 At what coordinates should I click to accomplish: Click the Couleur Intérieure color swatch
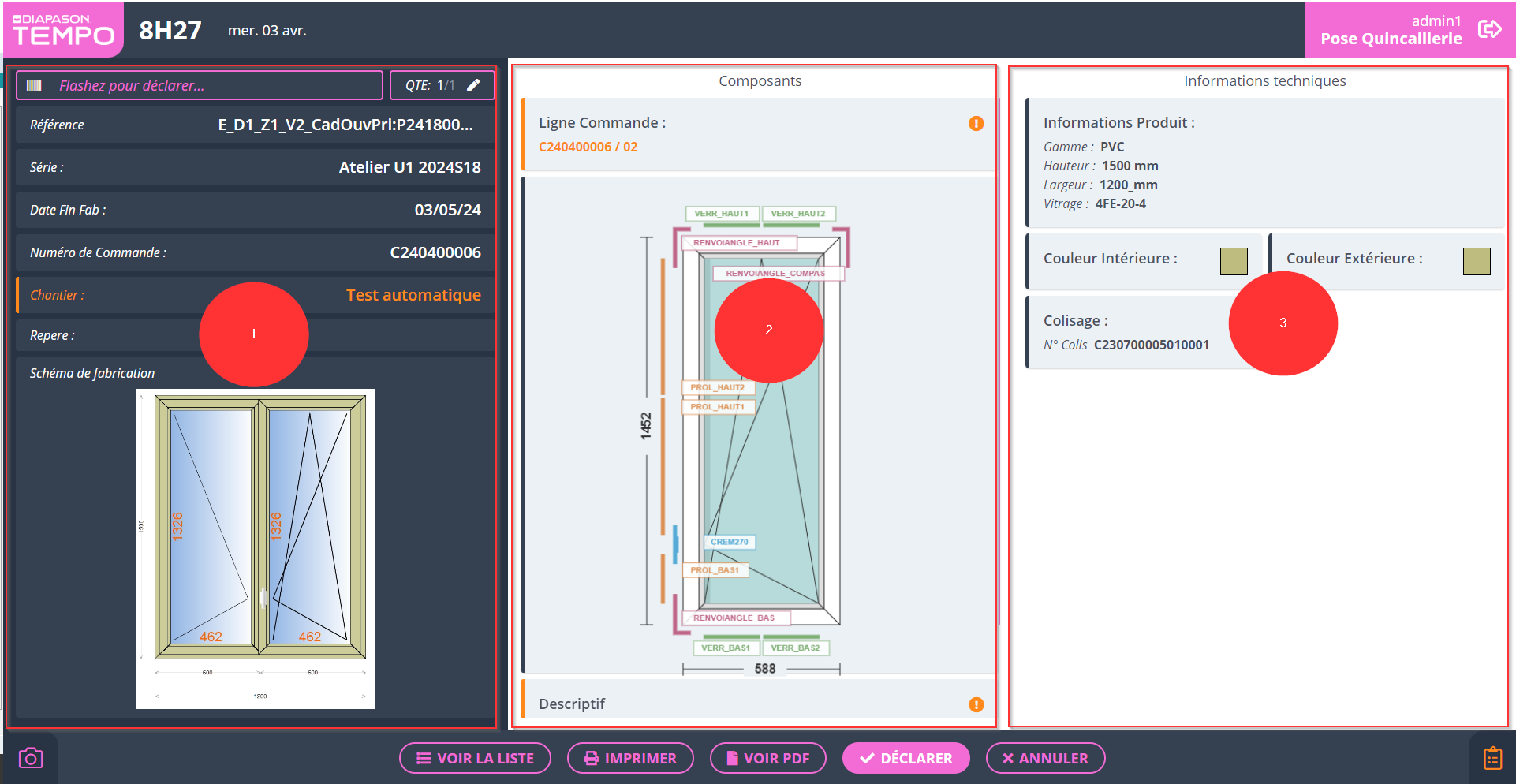(x=1233, y=261)
